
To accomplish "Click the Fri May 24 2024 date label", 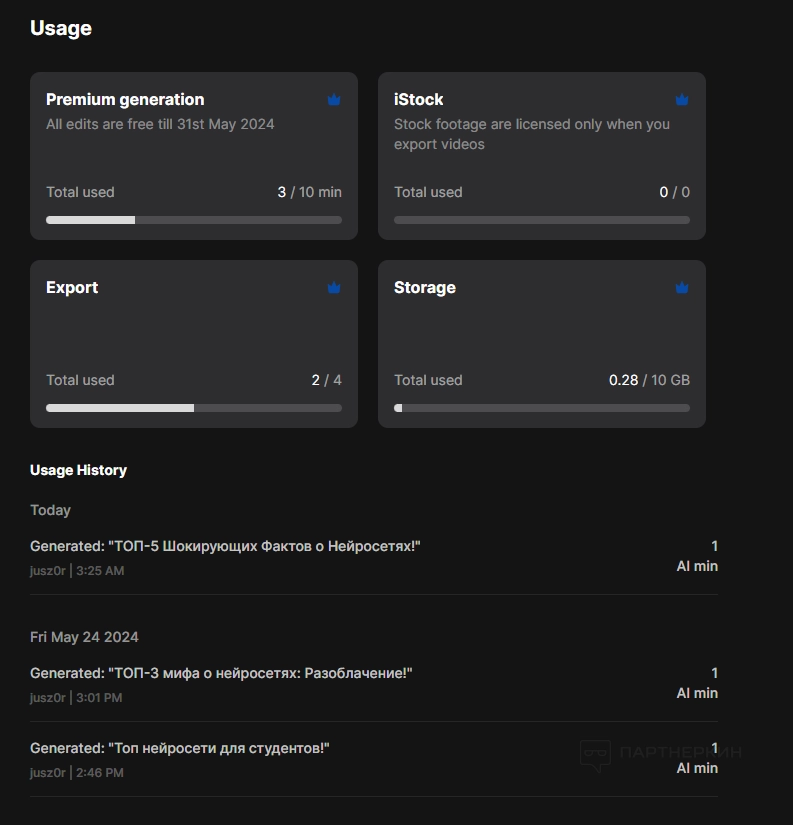I will (84, 637).
